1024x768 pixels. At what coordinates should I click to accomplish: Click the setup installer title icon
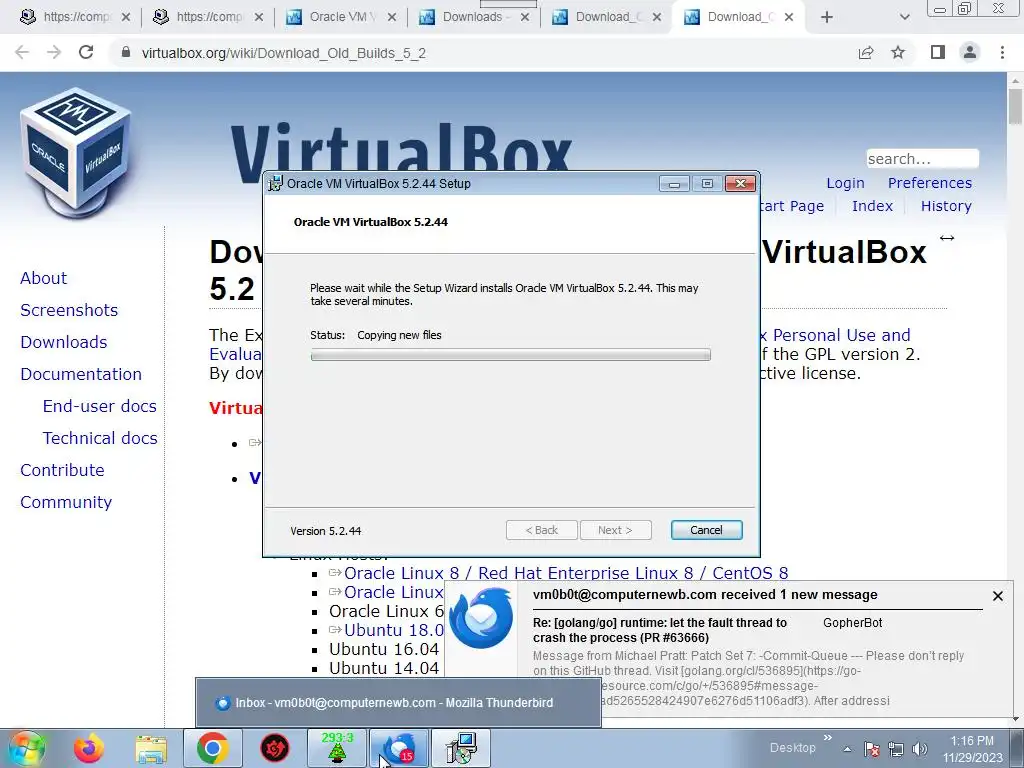276,184
